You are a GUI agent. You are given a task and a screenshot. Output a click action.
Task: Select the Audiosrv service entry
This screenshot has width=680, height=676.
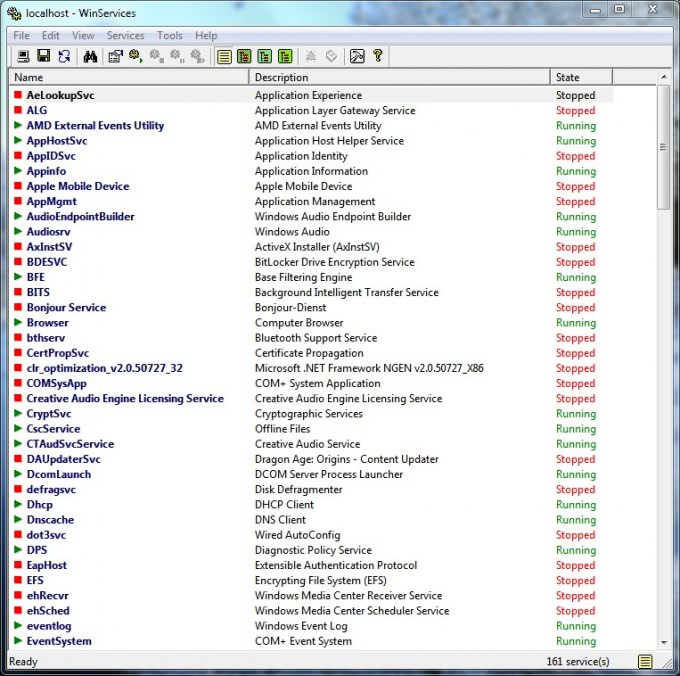(x=48, y=232)
